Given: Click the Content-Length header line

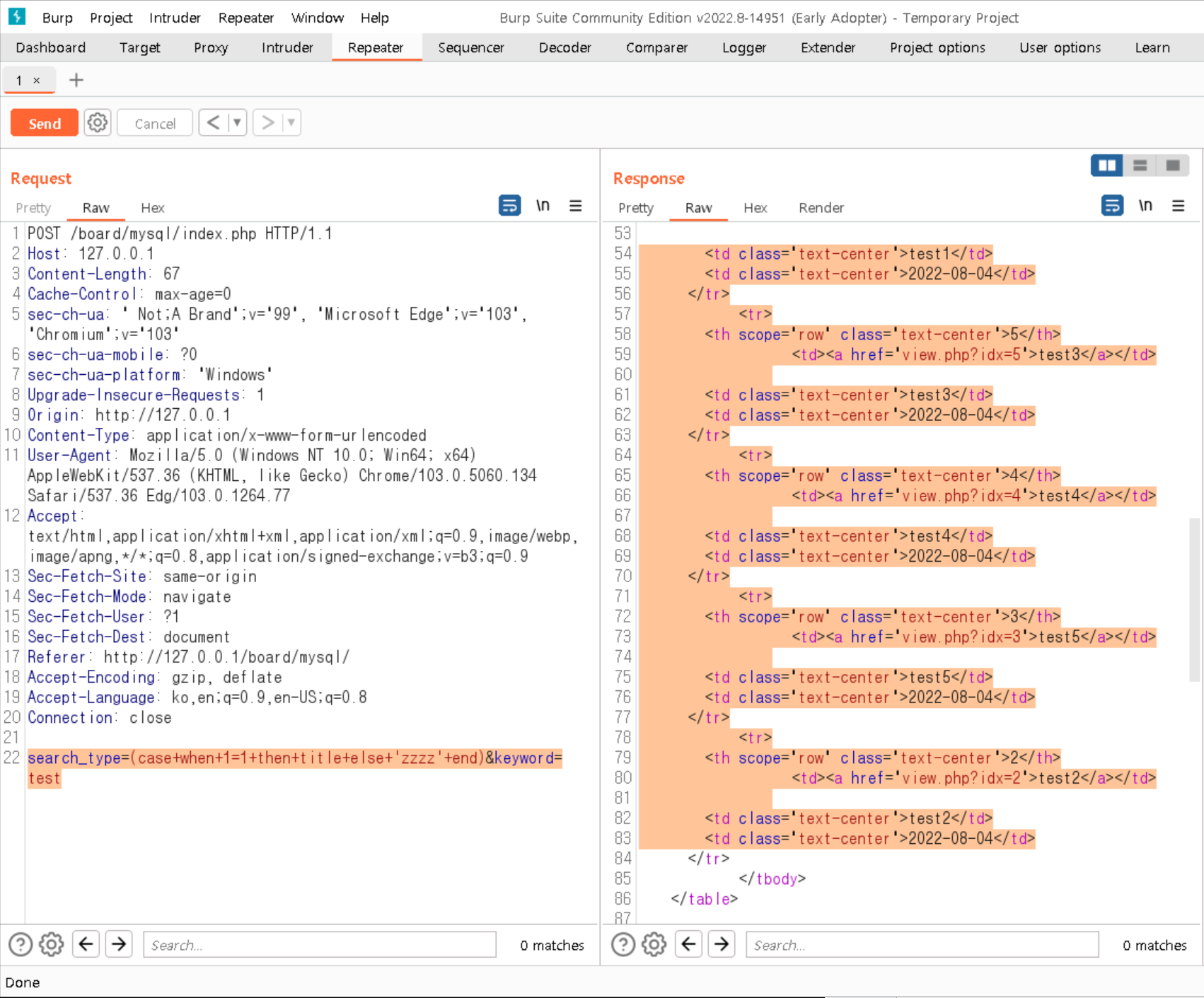Looking at the screenshot, I should coord(103,274).
